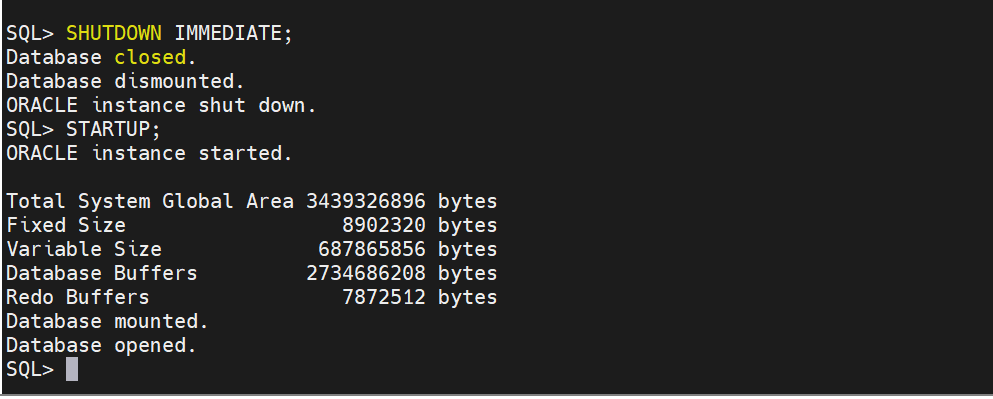
Task: Click the Database mounted message
Action: point(107,322)
